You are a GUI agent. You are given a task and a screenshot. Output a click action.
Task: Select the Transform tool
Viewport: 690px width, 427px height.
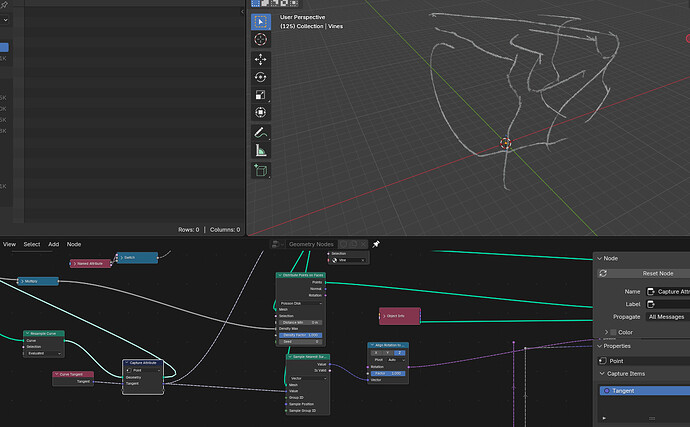pyautogui.click(x=261, y=112)
